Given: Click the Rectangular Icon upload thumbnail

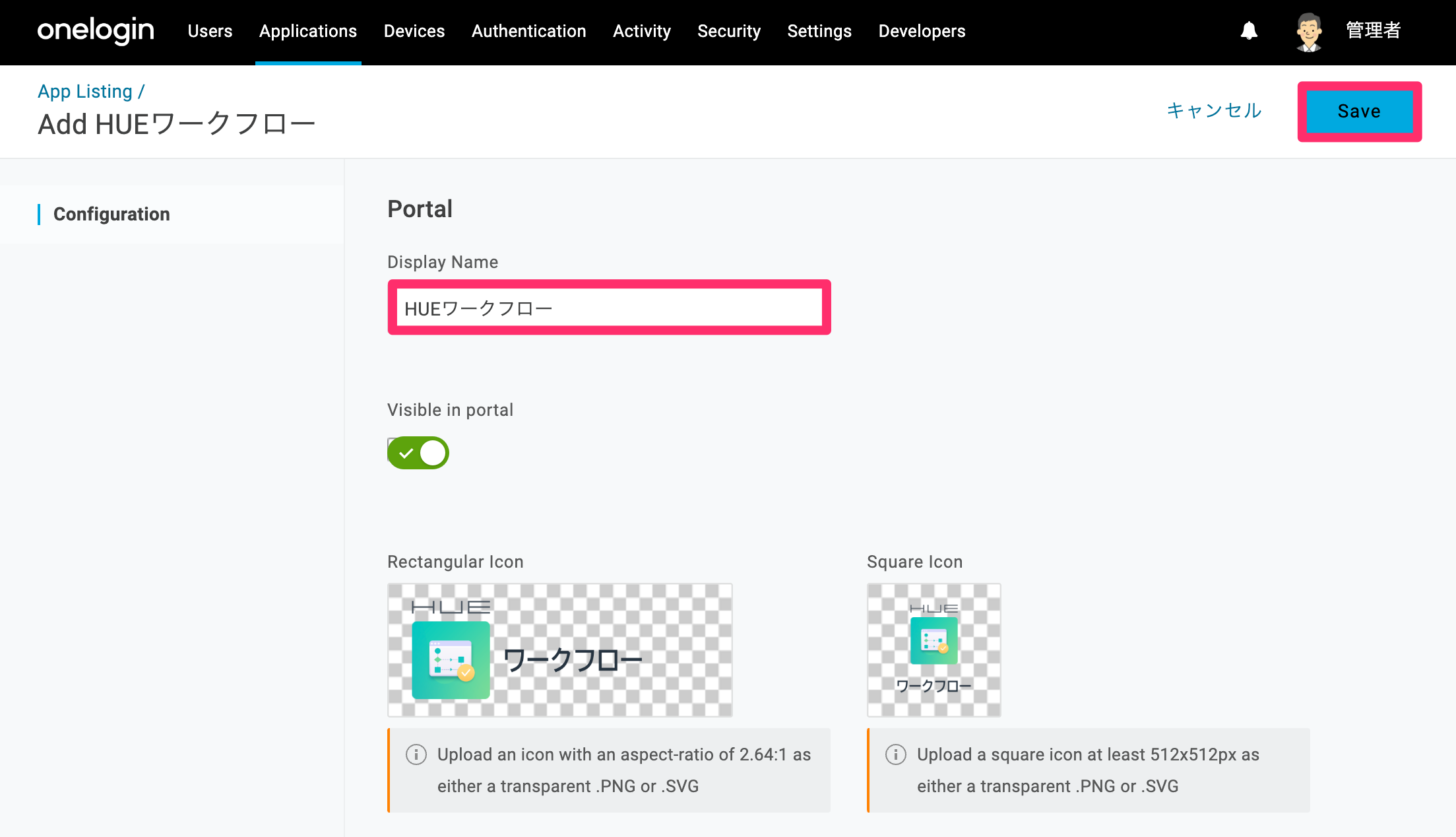Looking at the screenshot, I should coord(560,650).
